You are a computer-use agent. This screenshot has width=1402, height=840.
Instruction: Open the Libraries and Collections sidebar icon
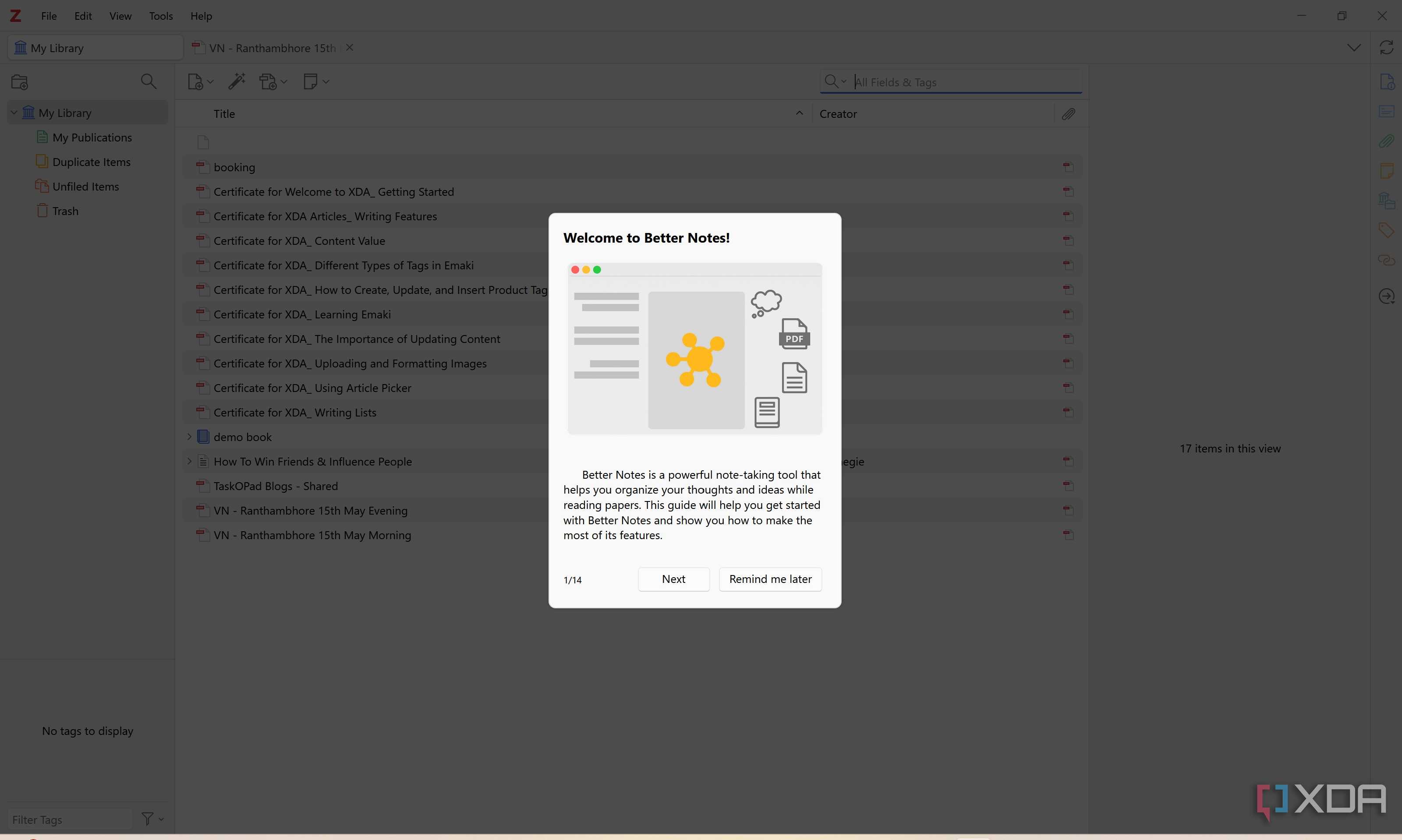point(1386,201)
